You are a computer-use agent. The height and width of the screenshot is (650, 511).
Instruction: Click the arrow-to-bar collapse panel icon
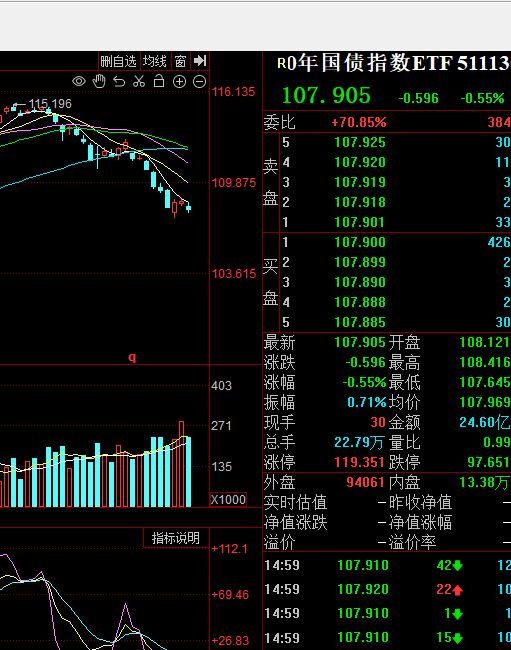200,61
